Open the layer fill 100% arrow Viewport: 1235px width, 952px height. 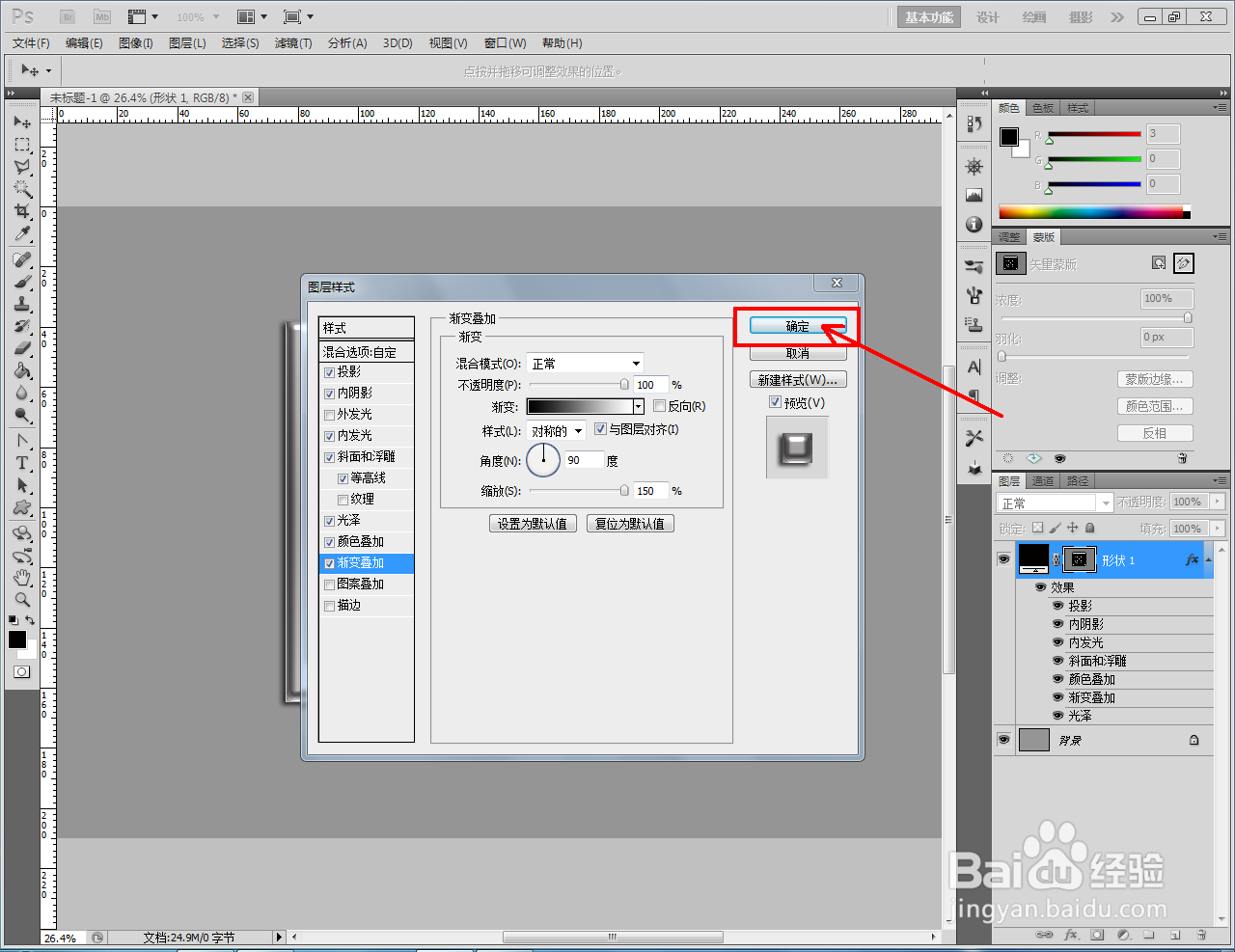[1218, 529]
